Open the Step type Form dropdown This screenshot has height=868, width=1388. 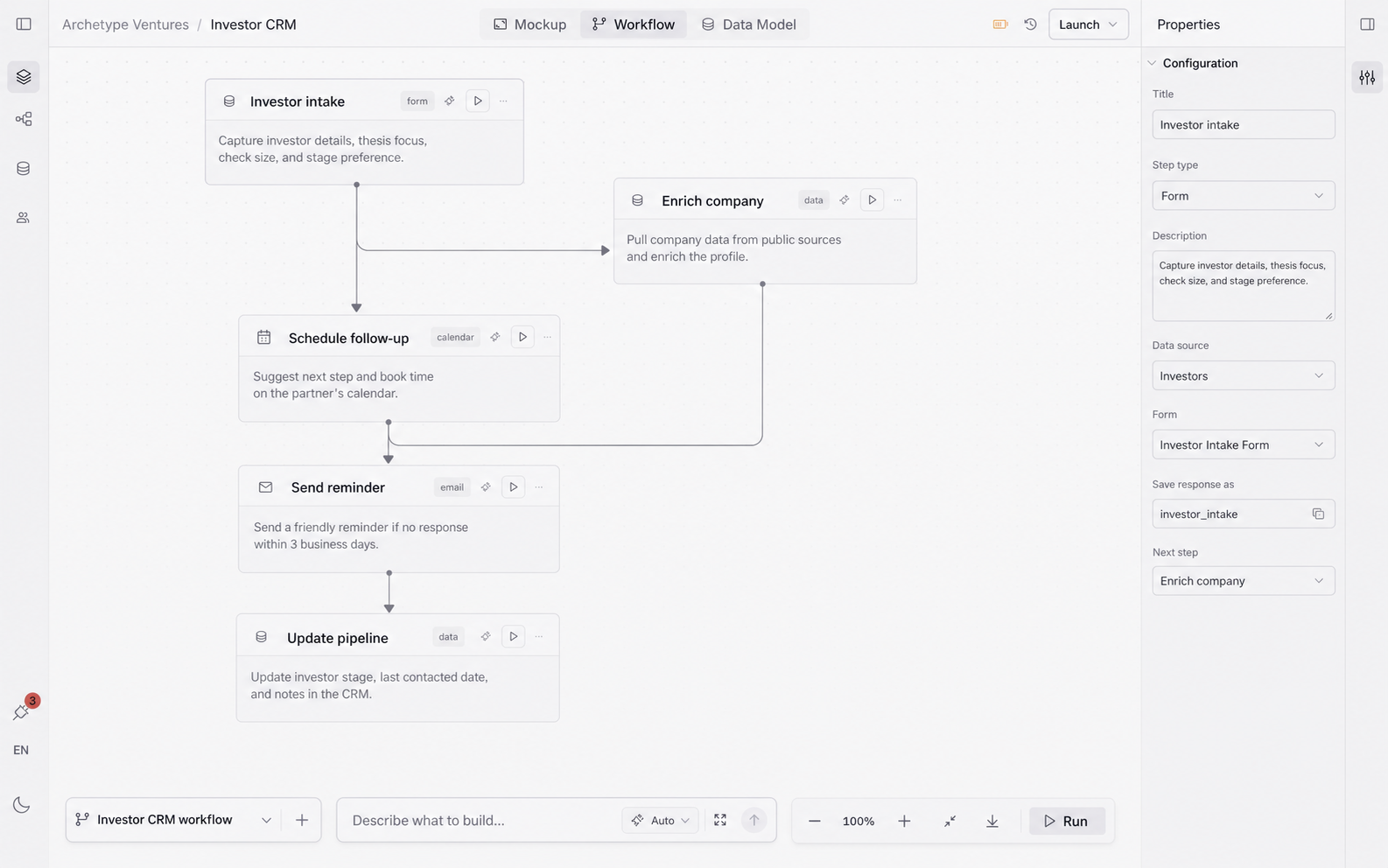(x=1243, y=195)
